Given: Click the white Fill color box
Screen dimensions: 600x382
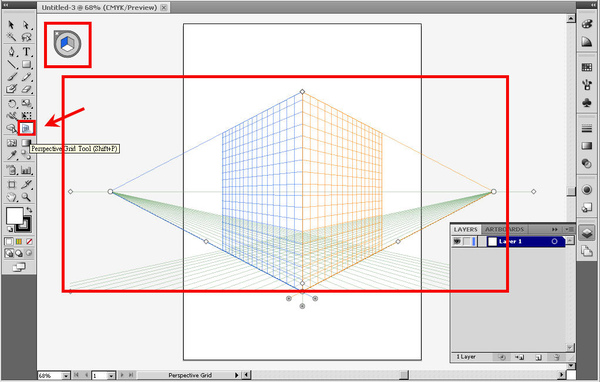Looking at the screenshot, I should click(x=14, y=216).
